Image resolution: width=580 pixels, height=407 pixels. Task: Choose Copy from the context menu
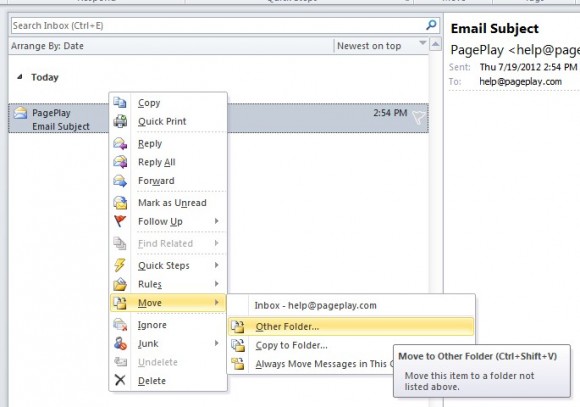click(x=168, y=102)
